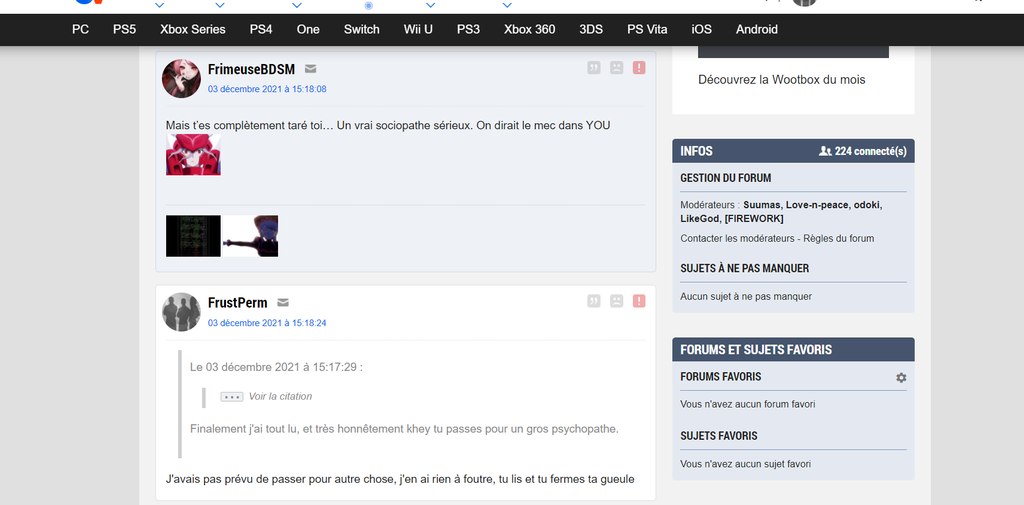This screenshot has height=505, width=1024.
Task: Expand the hidden quote via the three-dots button
Action: tap(232, 397)
